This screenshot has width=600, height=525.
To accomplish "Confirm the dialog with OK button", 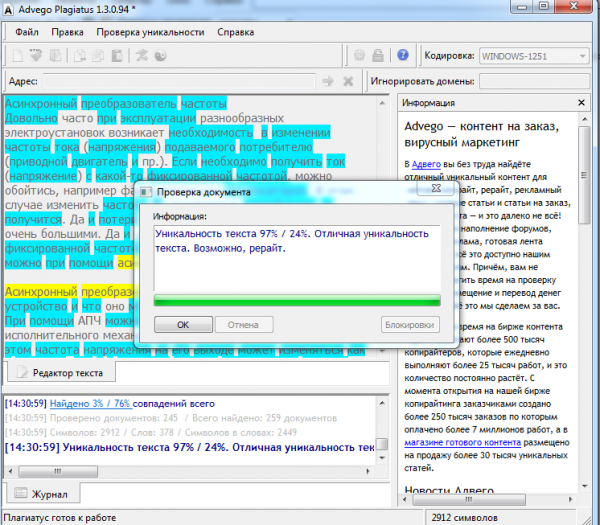I will (183, 325).
